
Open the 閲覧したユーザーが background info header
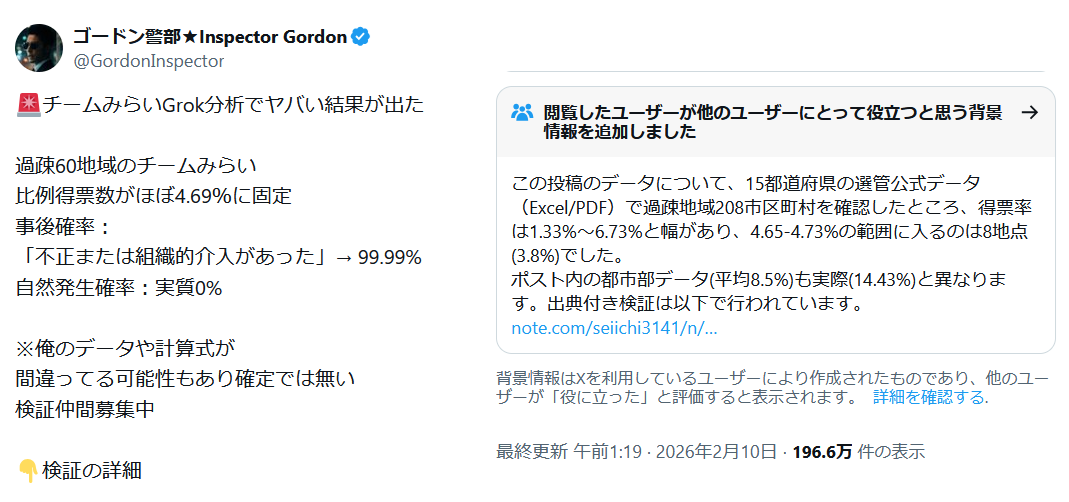[x=772, y=122]
